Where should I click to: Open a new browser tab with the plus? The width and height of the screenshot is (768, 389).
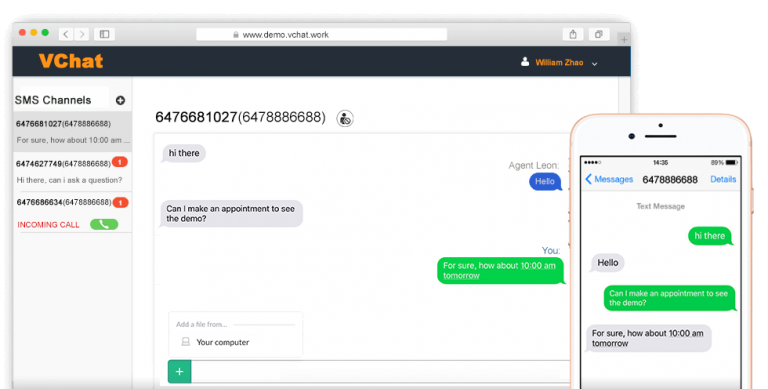pos(624,40)
